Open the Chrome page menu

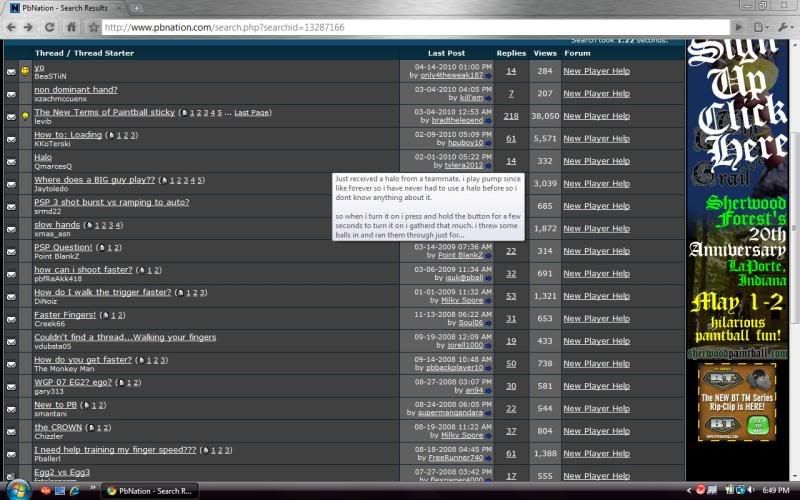click(761, 27)
